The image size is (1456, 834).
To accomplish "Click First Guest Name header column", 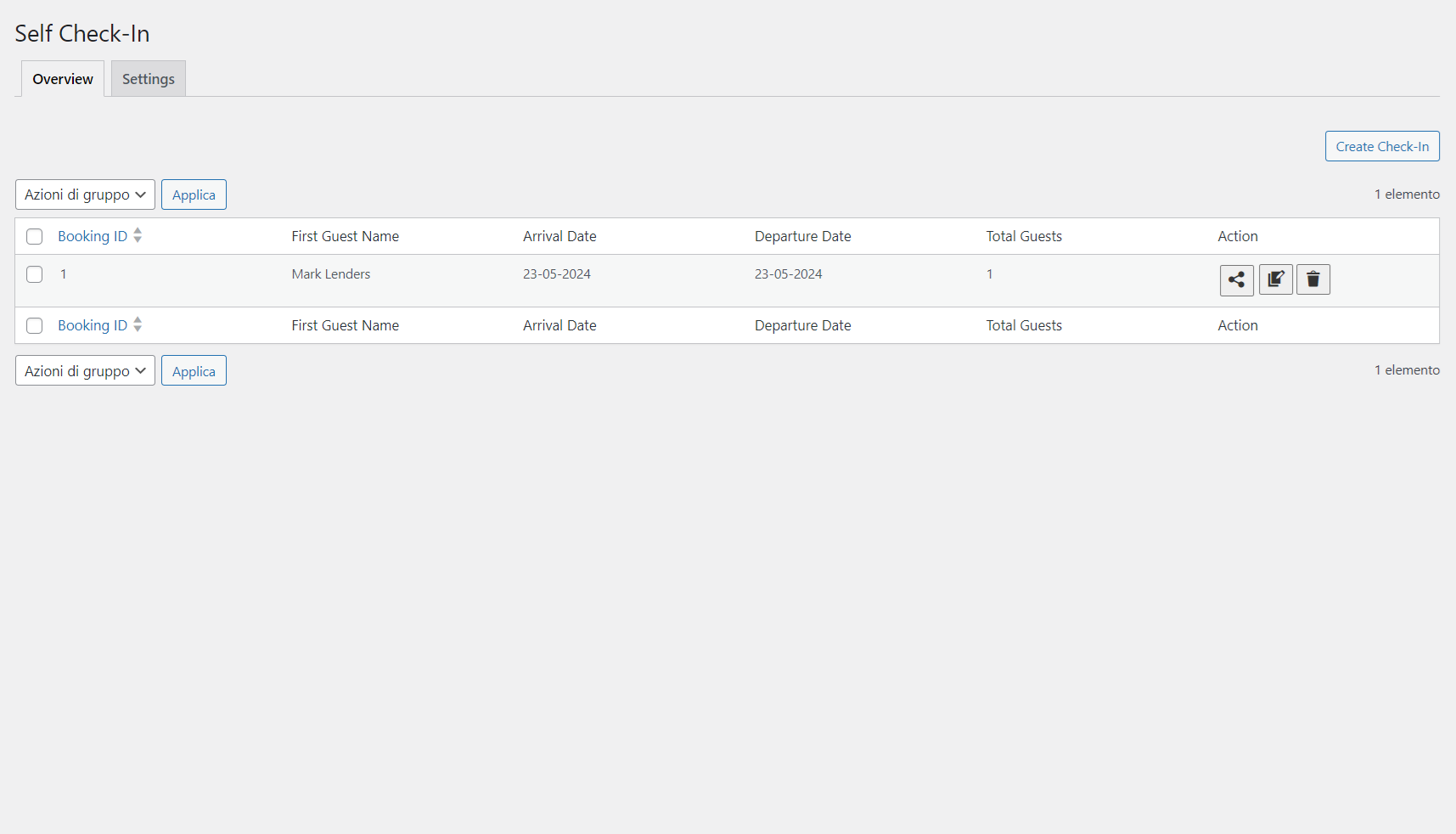I will point(346,236).
